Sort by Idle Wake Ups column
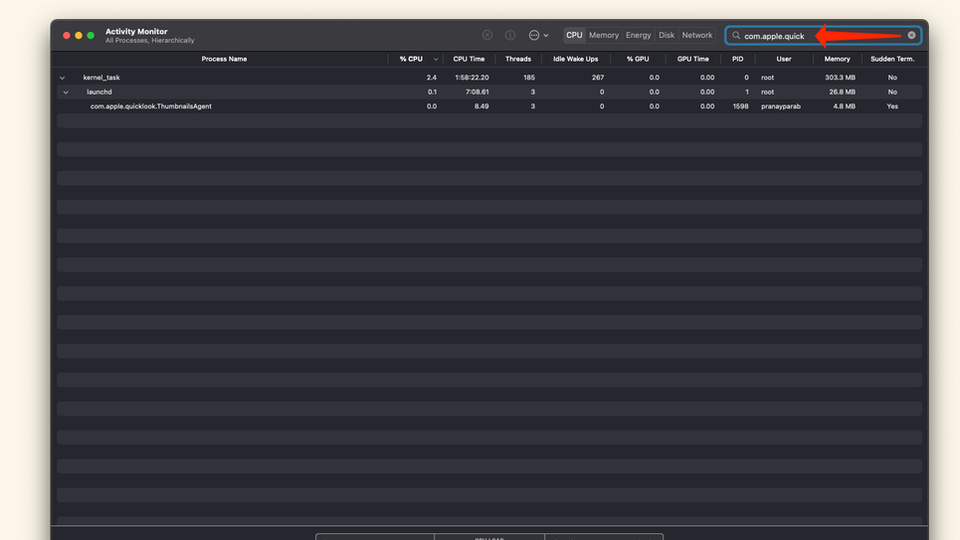Viewport: 960px width, 540px height. coord(576,59)
